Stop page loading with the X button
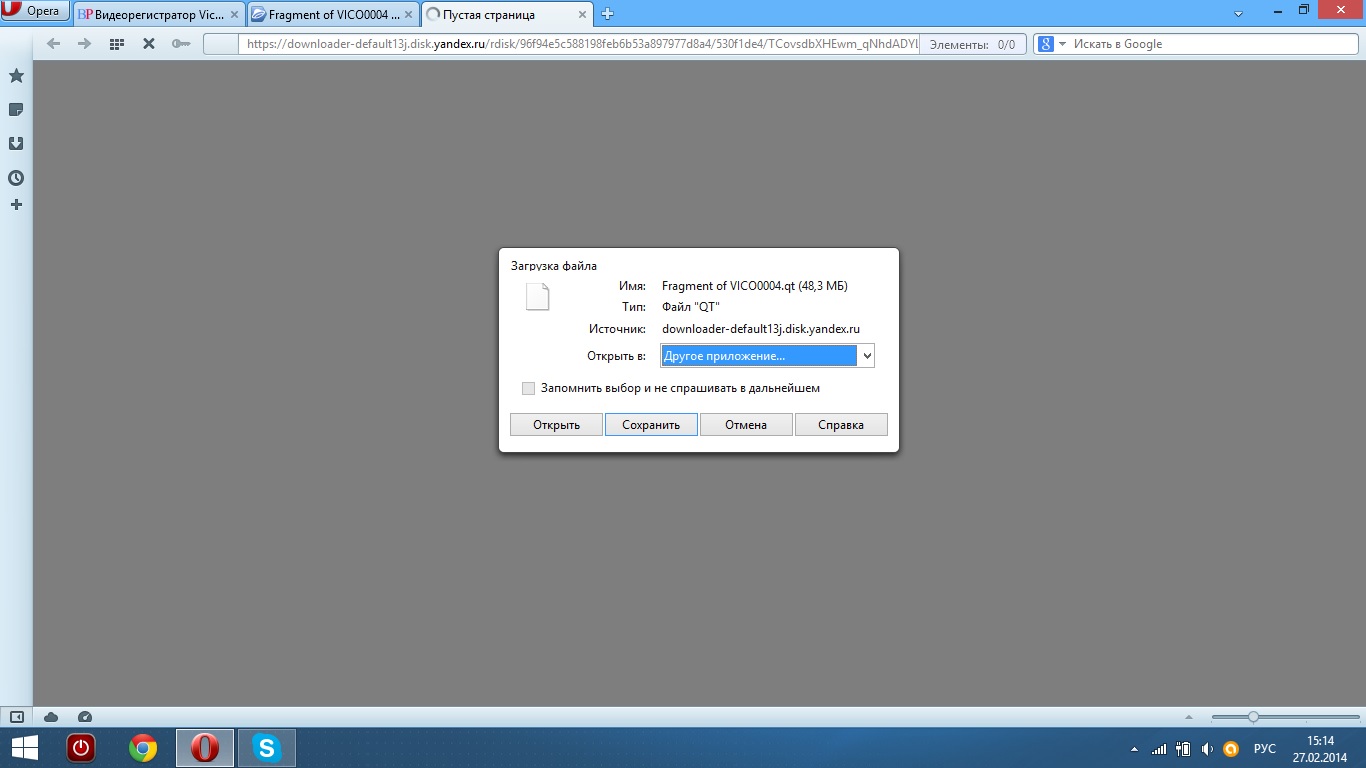 [148, 44]
